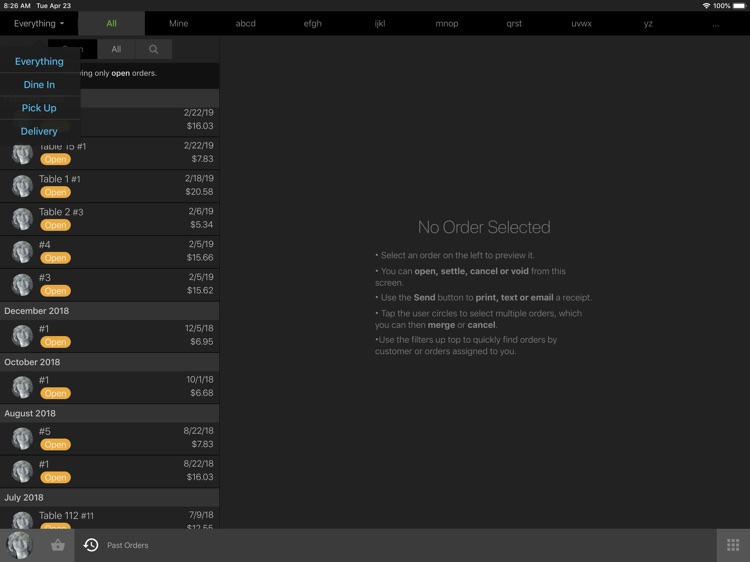Click the July 2018 section header
This screenshot has height=562, width=750.
110,497
